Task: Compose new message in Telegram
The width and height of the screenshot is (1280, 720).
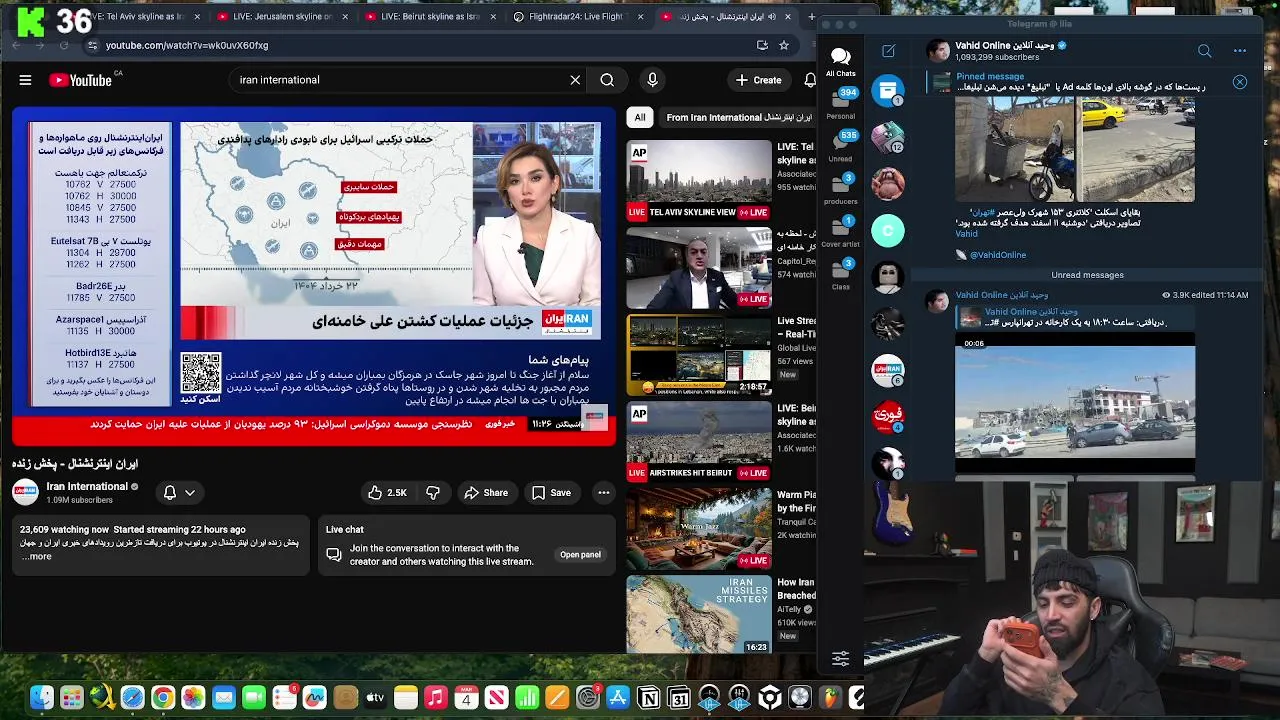Action: tap(888, 50)
